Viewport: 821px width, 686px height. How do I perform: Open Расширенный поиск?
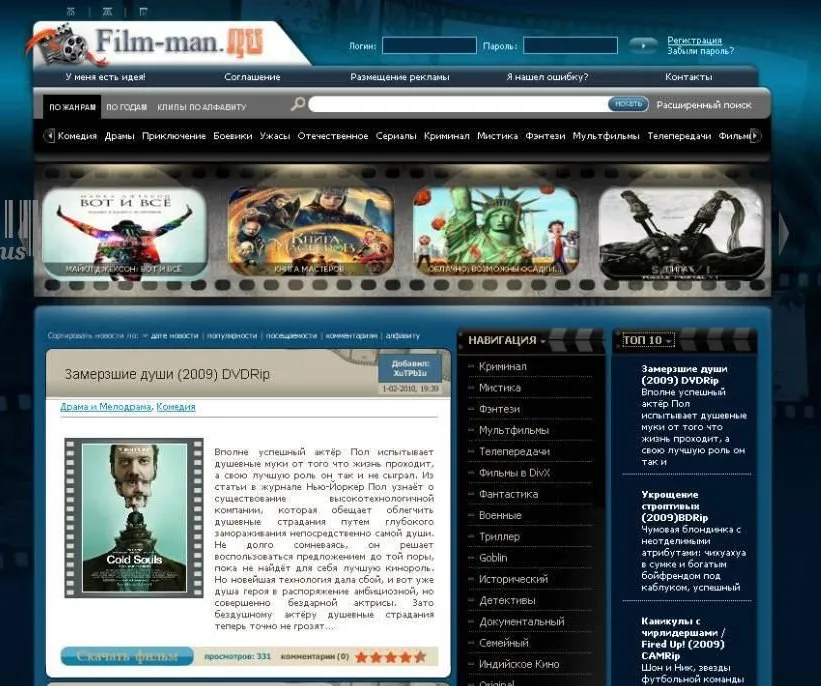click(704, 105)
